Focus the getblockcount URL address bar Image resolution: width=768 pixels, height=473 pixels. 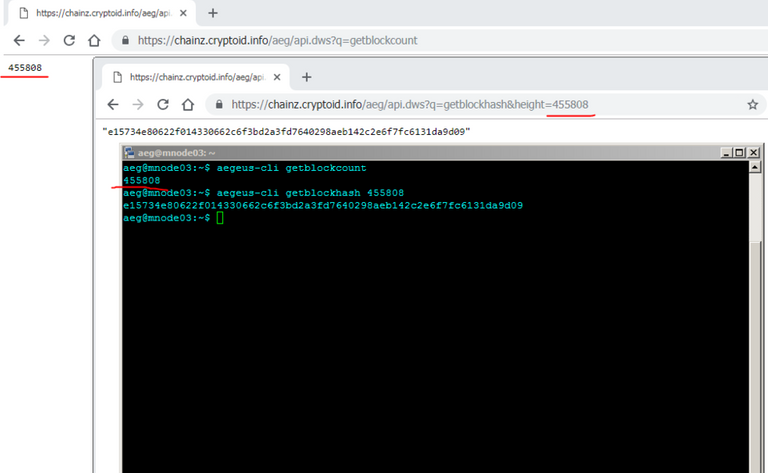pyautogui.click(x=441, y=40)
